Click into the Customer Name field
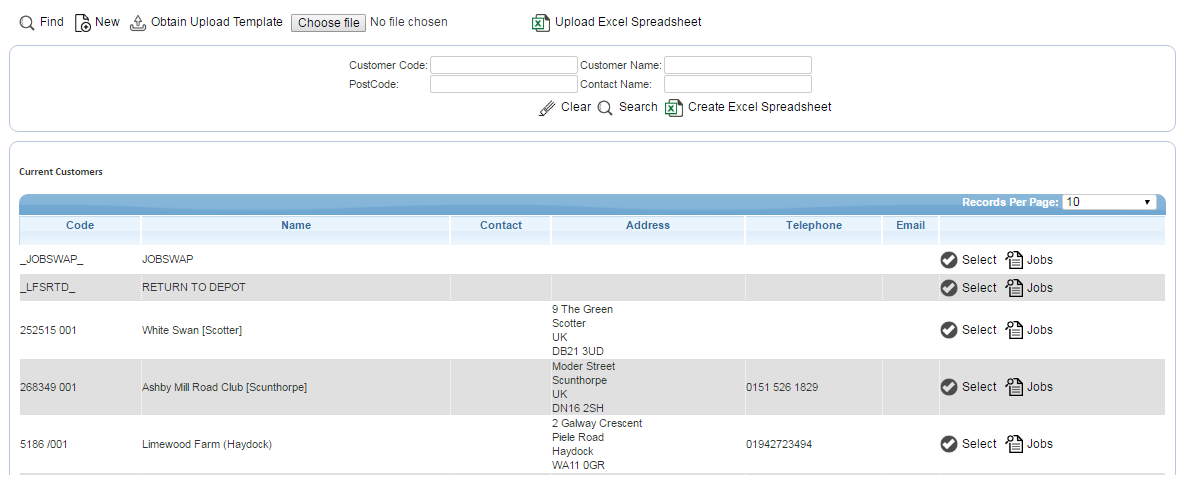The width and height of the screenshot is (1184, 486). coord(738,65)
